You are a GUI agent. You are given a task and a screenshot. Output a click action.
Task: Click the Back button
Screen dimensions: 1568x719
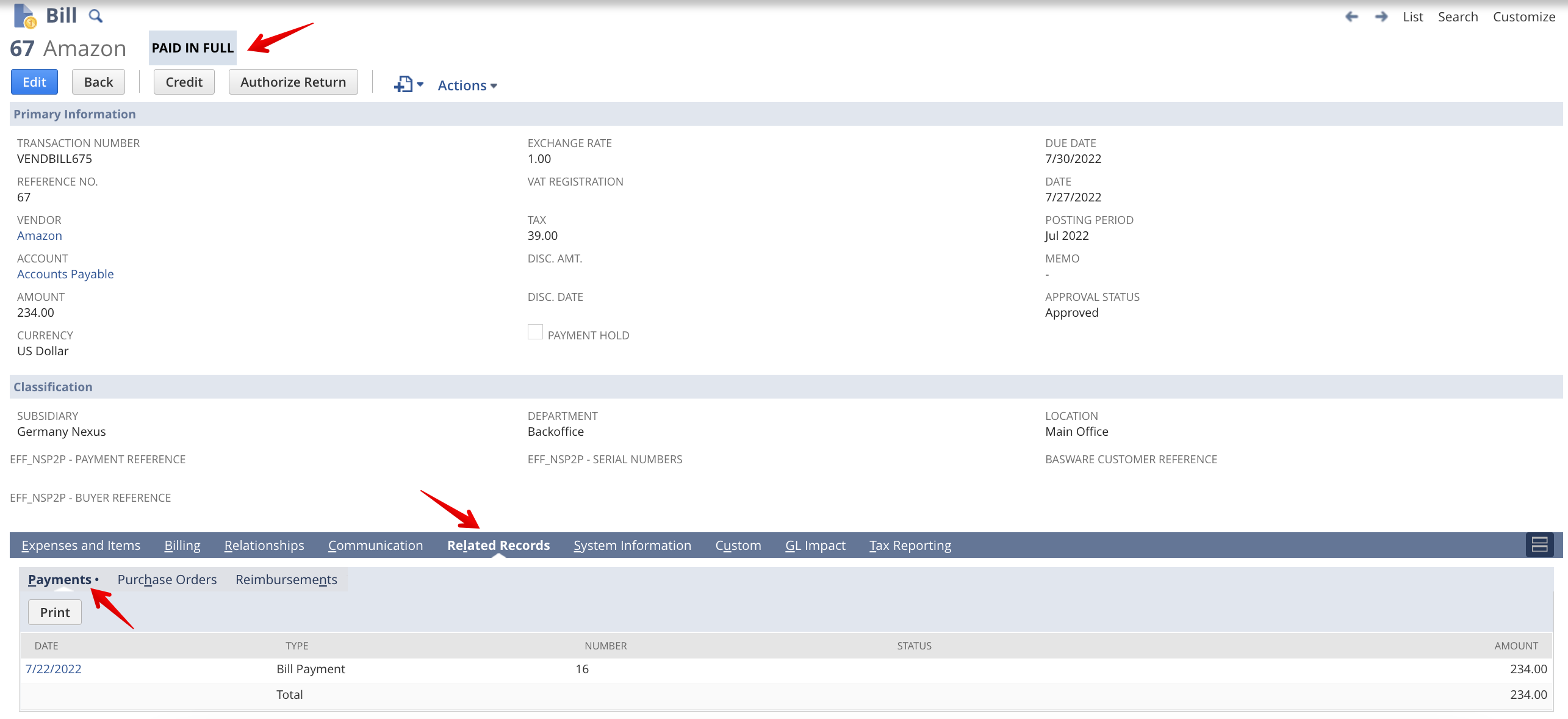(x=98, y=82)
